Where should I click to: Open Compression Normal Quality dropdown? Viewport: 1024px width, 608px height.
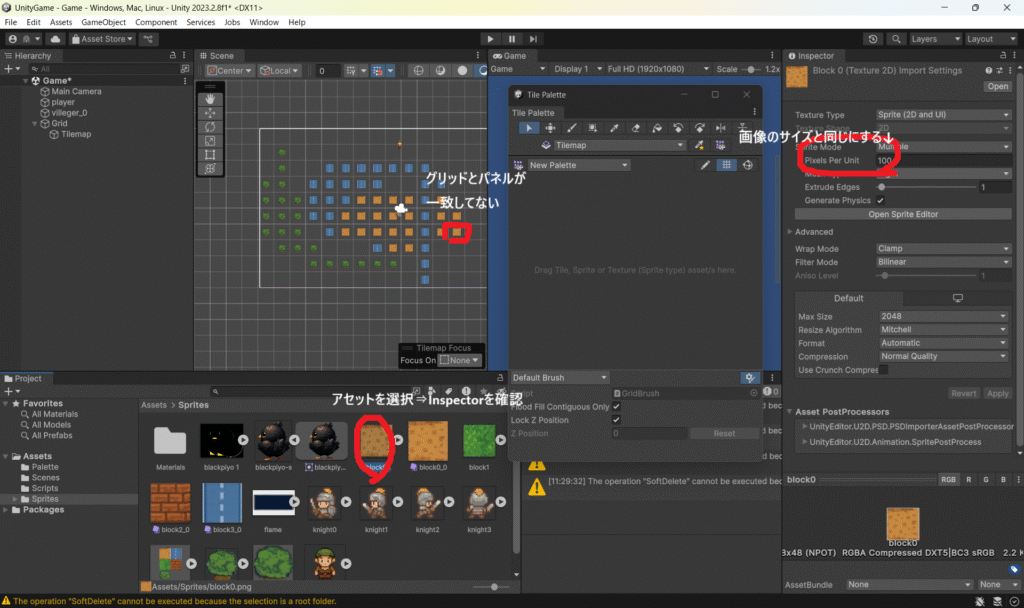pos(944,357)
